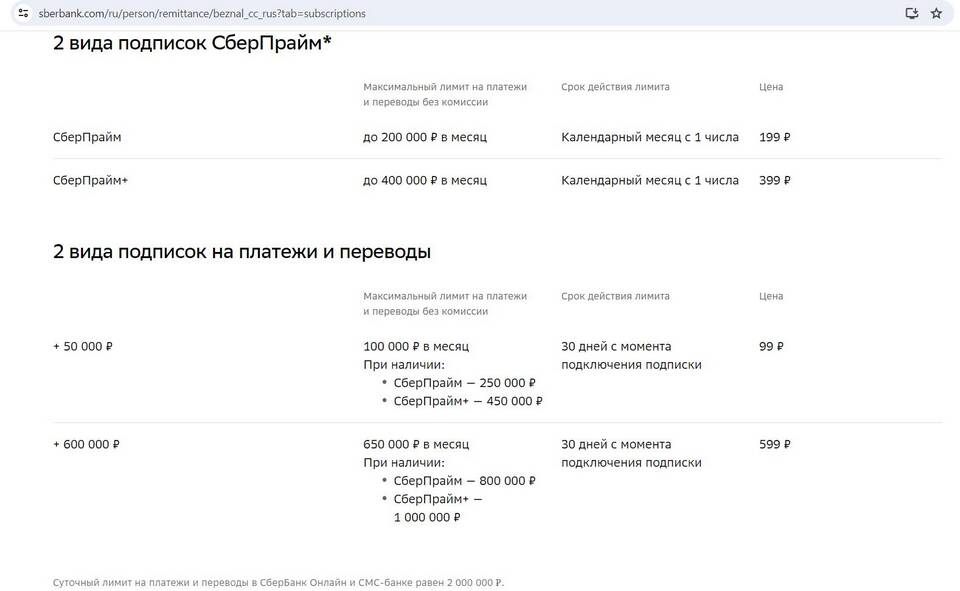Click heading '2 вида подписок на платежи и переводы'
The image size is (960, 591).
(242, 252)
